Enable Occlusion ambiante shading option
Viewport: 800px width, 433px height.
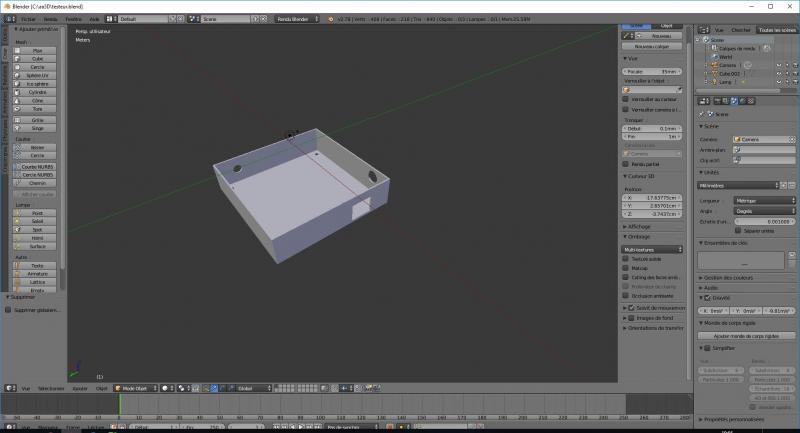pos(626,296)
